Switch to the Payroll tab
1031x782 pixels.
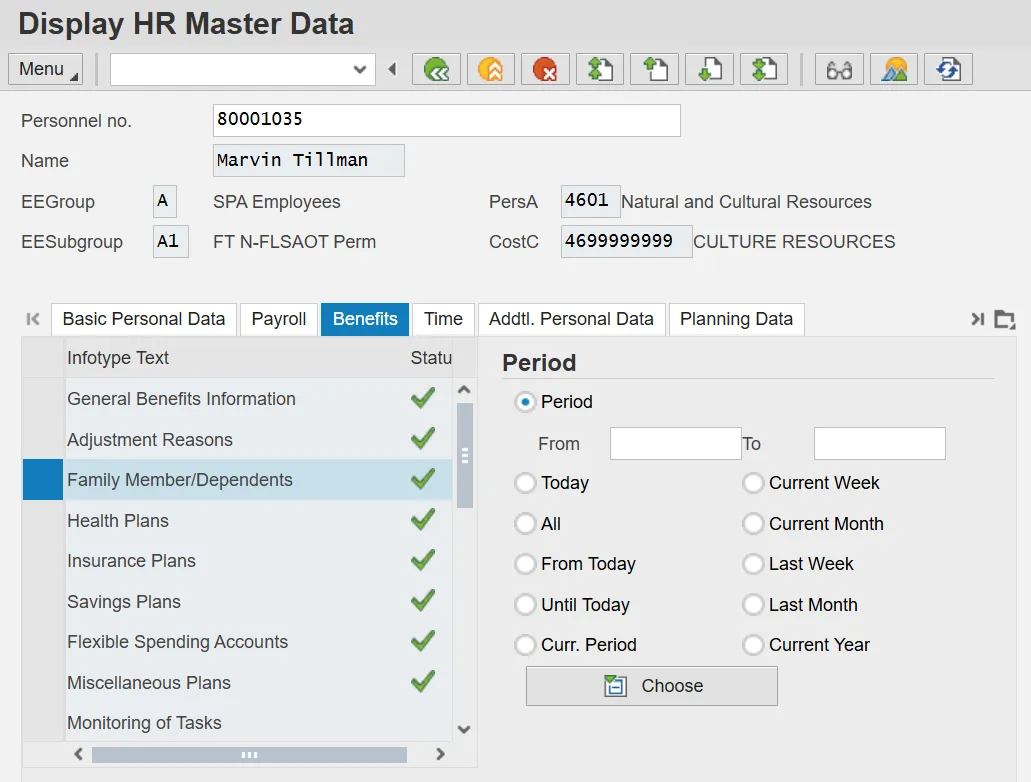coord(279,319)
